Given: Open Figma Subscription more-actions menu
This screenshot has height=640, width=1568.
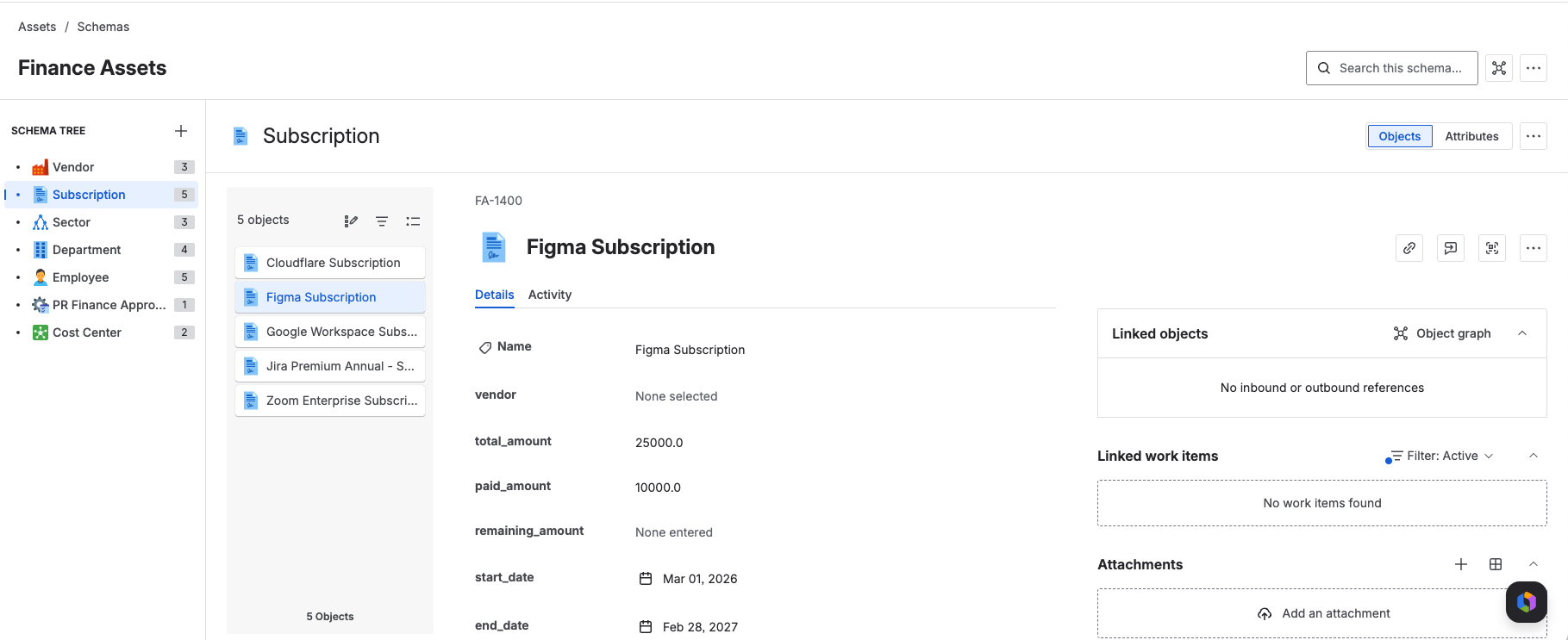Looking at the screenshot, I should tap(1534, 248).
